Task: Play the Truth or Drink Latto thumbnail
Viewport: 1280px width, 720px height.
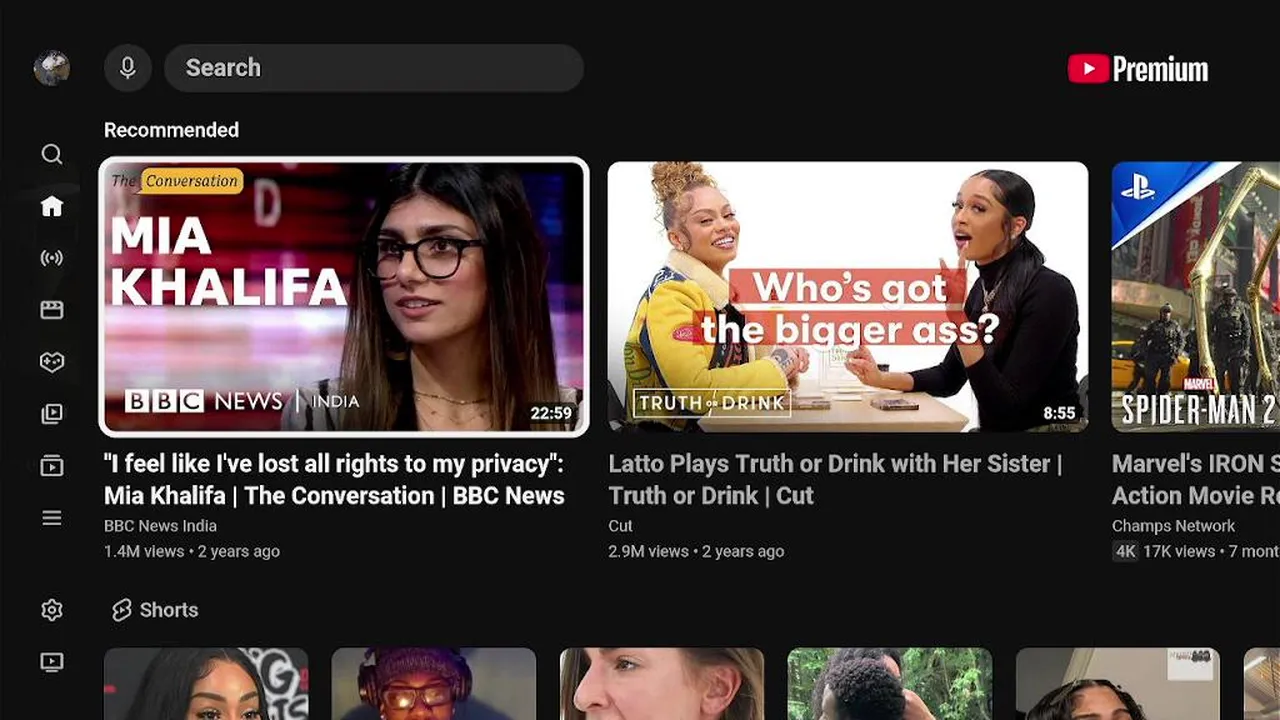Action: [x=848, y=297]
